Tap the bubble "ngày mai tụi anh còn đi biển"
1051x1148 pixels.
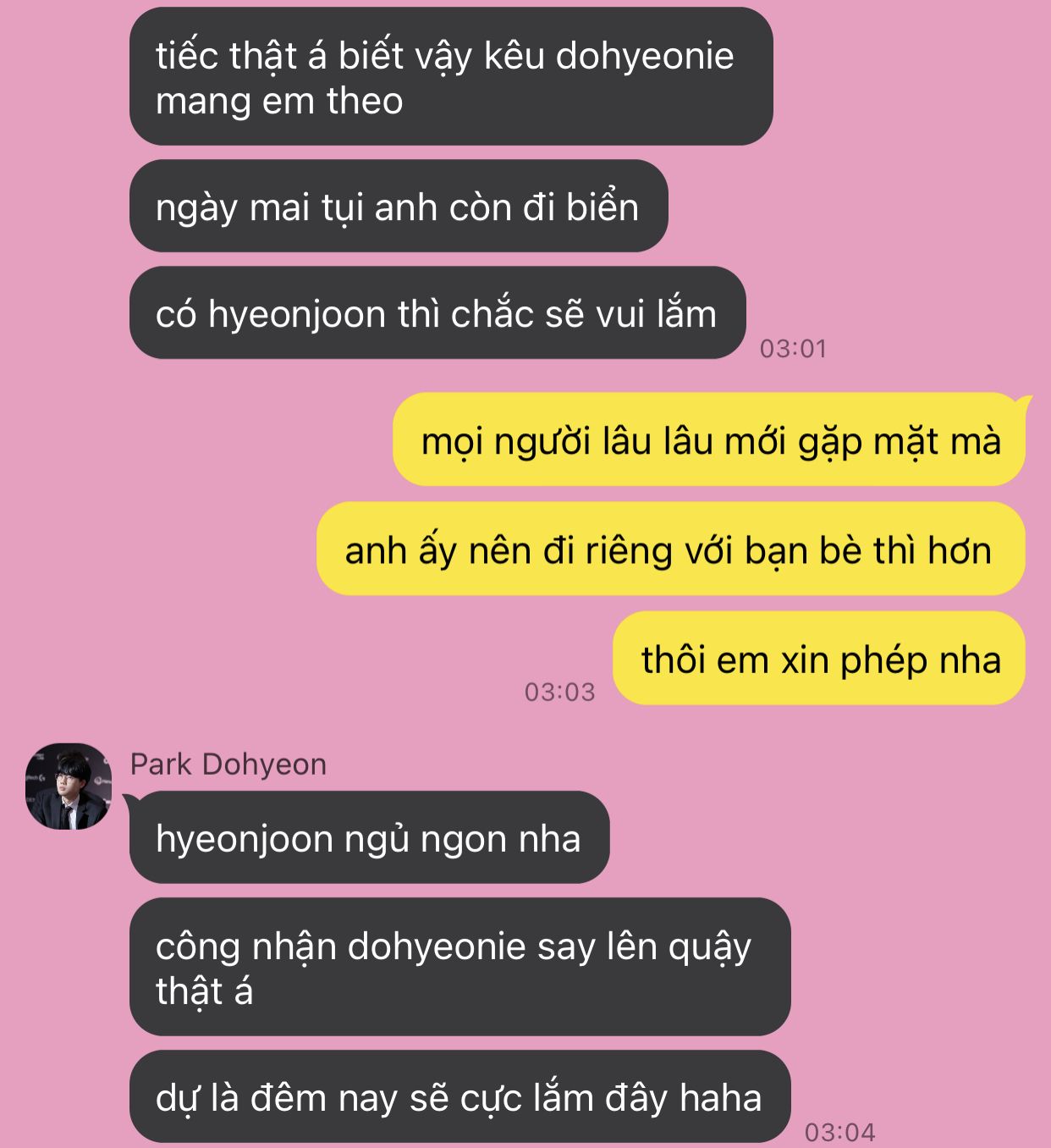point(399,206)
